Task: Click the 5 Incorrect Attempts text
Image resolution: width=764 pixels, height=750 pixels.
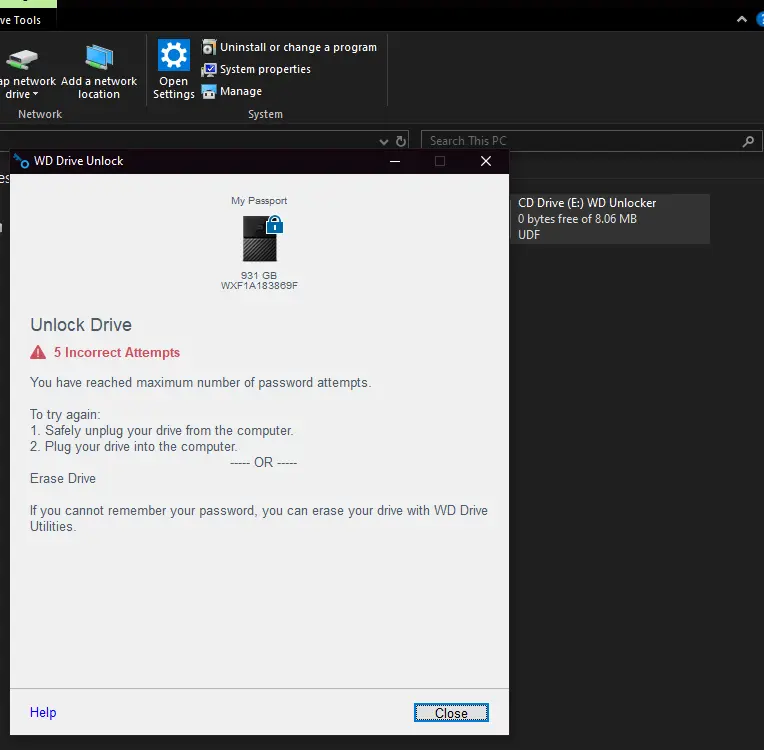Action: (x=116, y=352)
